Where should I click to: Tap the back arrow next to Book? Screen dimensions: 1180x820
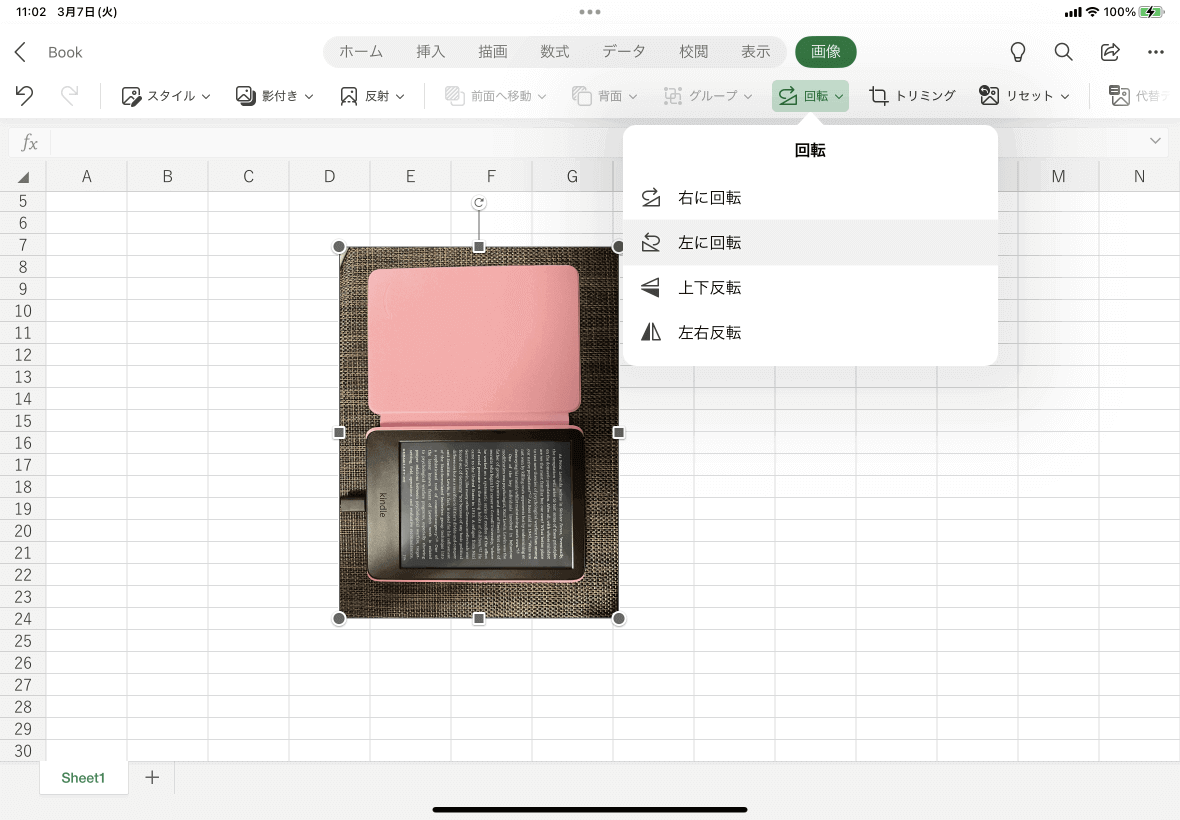coord(20,52)
